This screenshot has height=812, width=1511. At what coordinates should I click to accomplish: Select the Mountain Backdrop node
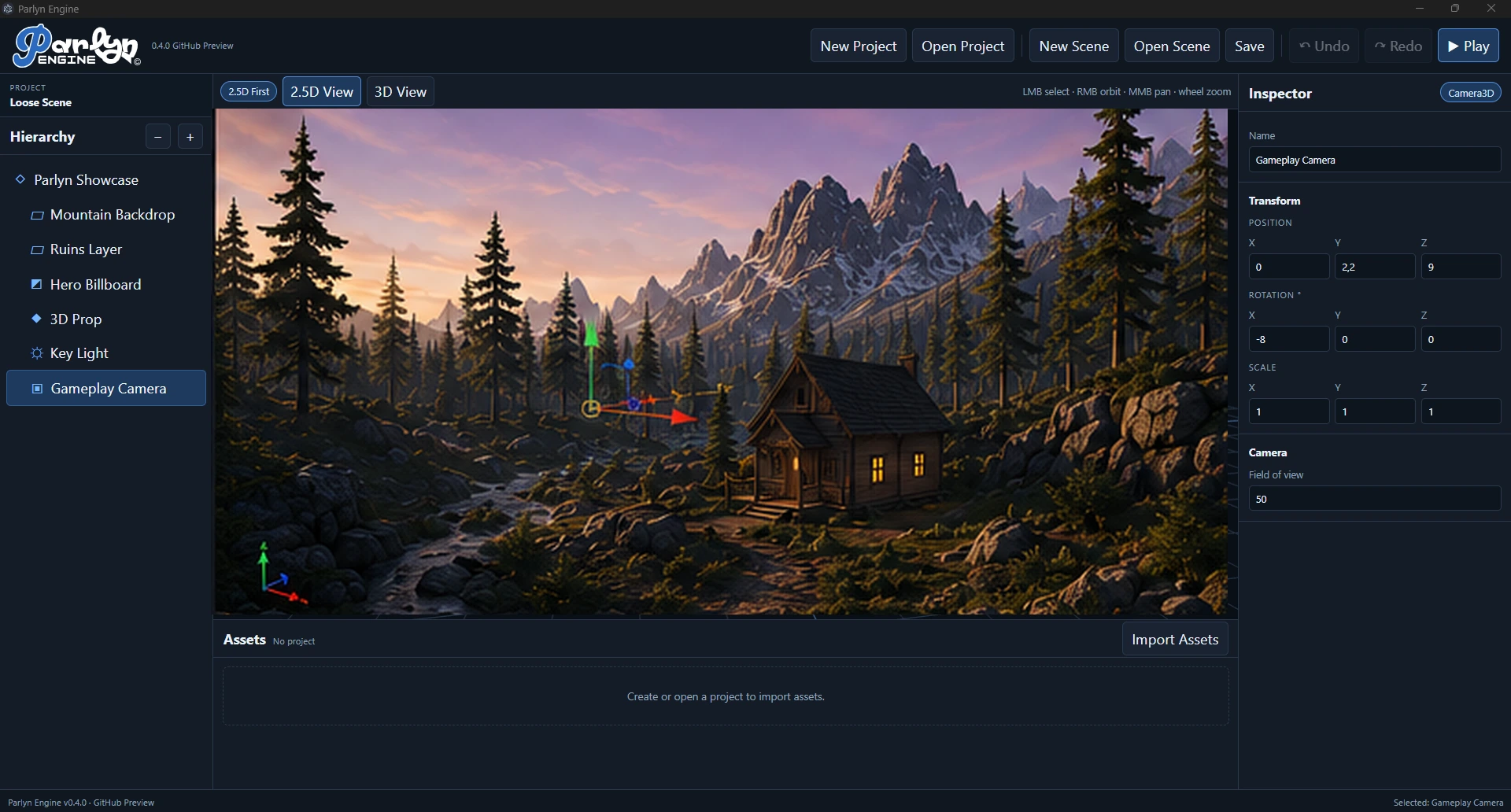106,215
